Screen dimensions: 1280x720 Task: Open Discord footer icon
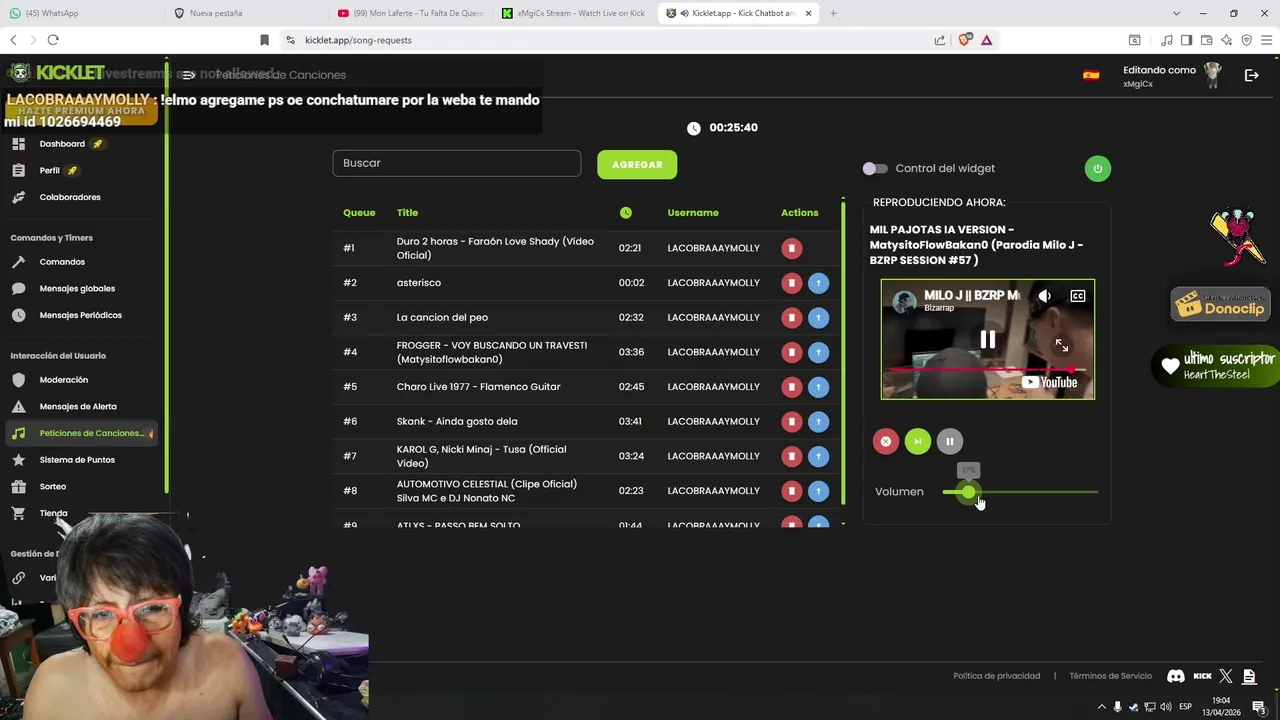(1176, 676)
